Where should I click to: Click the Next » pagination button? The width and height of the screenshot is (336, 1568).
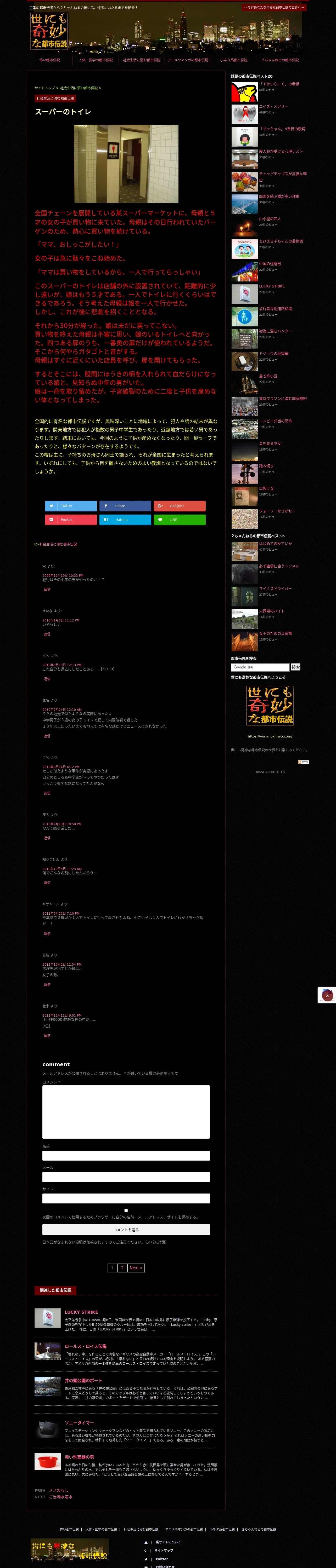[x=136, y=1268]
